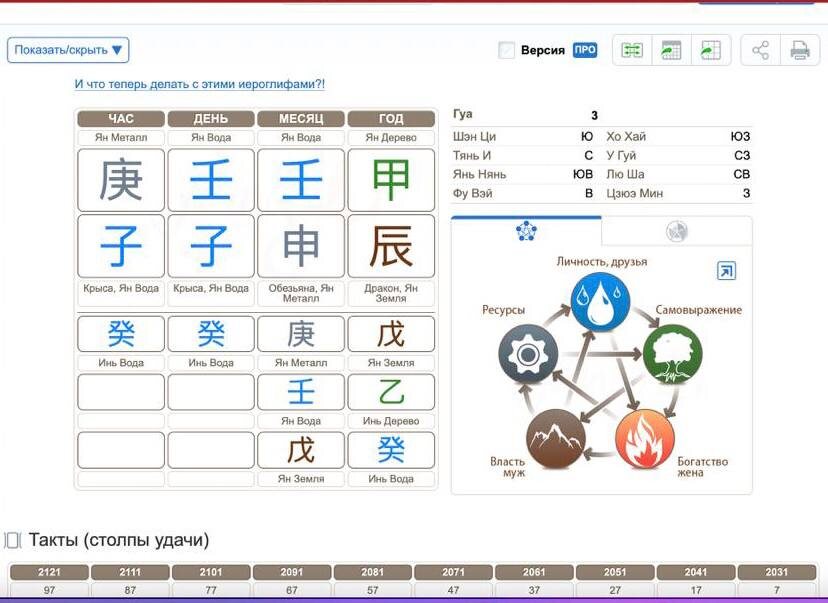The height and width of the screenshot is (603, 828).
Task: Click the Fire element circle
Action: click(x=645, y=439)
